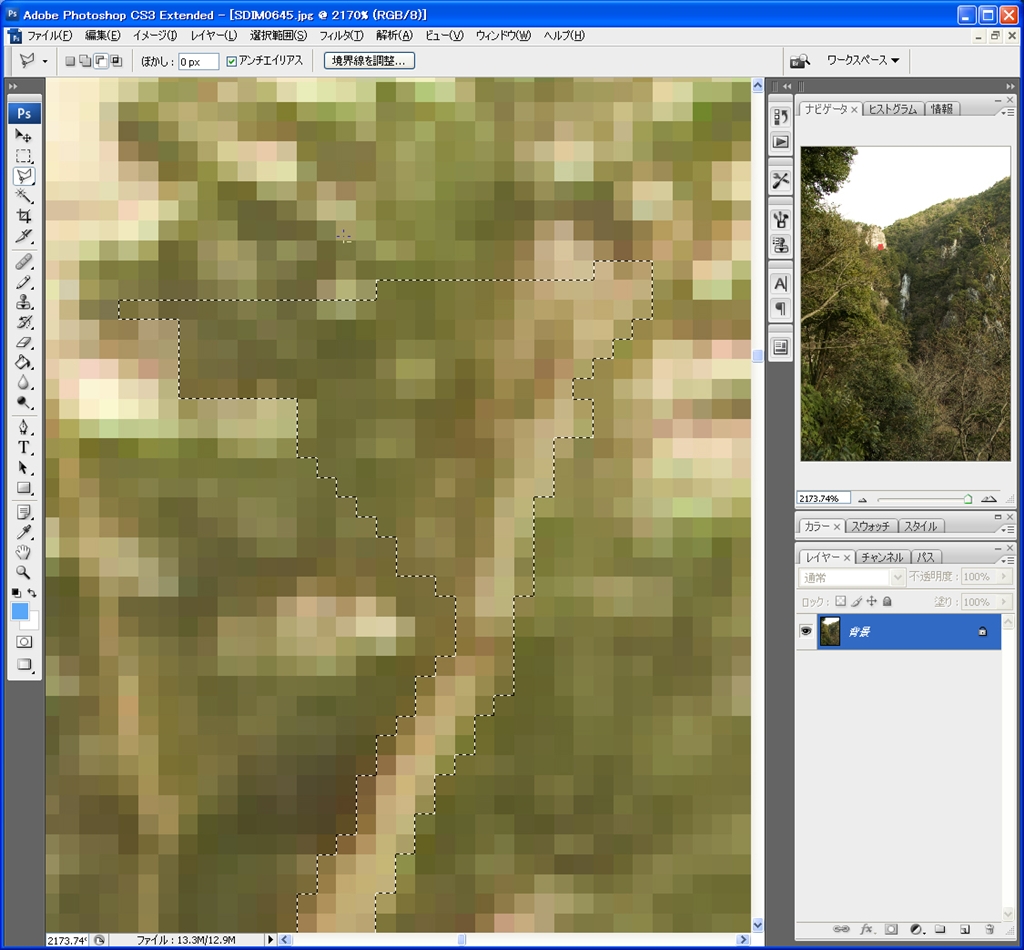This screenshot has height=950, width=1024.
Task: Choose the Clone Stamp tool
Action: pos(24,302)
